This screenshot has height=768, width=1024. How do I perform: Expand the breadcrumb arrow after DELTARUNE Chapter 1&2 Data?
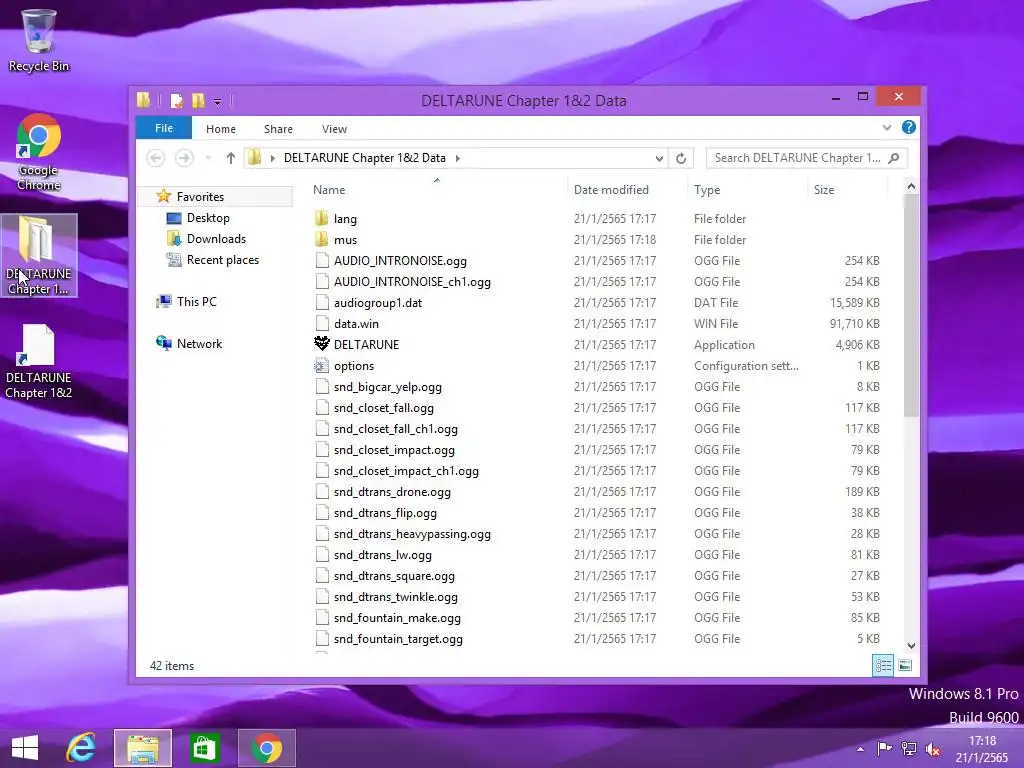point(458,158)
